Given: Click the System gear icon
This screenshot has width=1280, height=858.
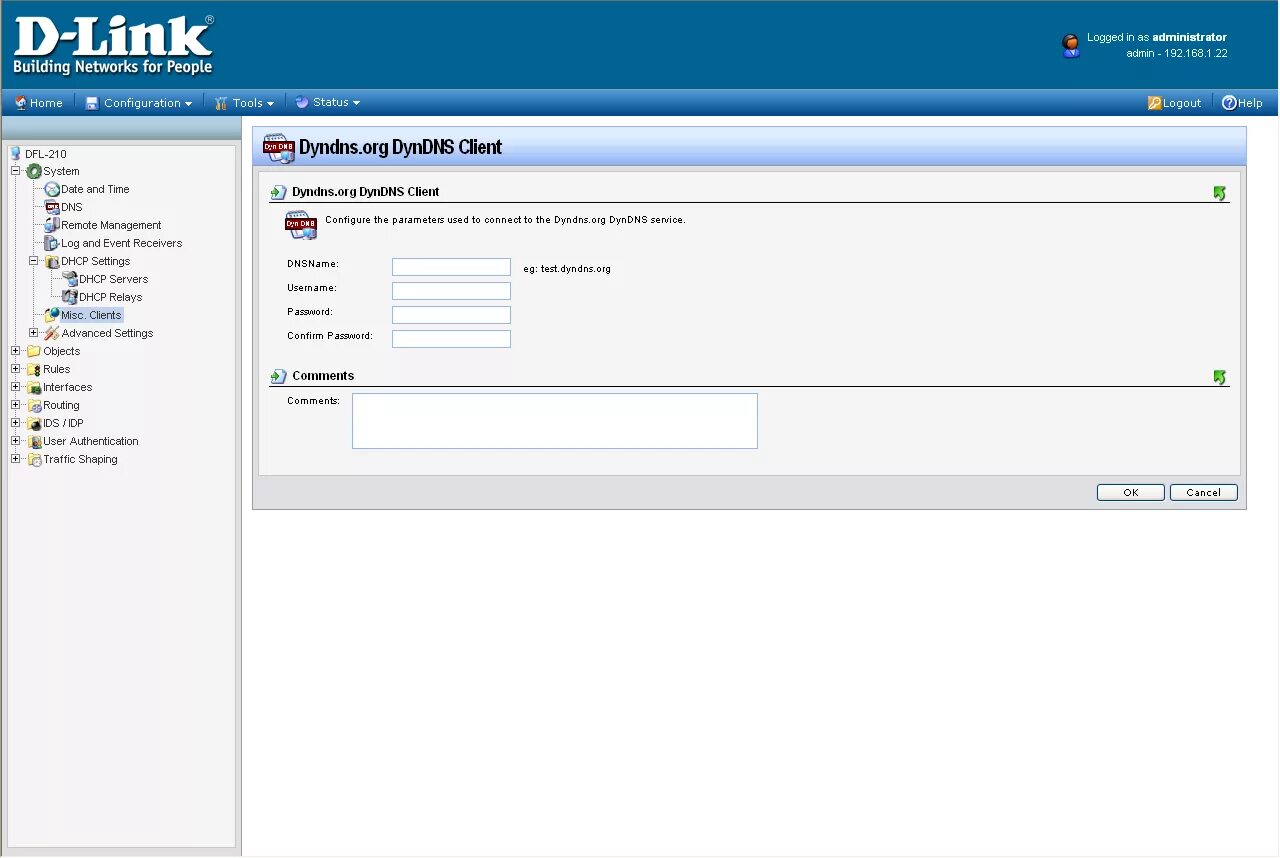Looking at the screenshot, I should pos(34,171).
